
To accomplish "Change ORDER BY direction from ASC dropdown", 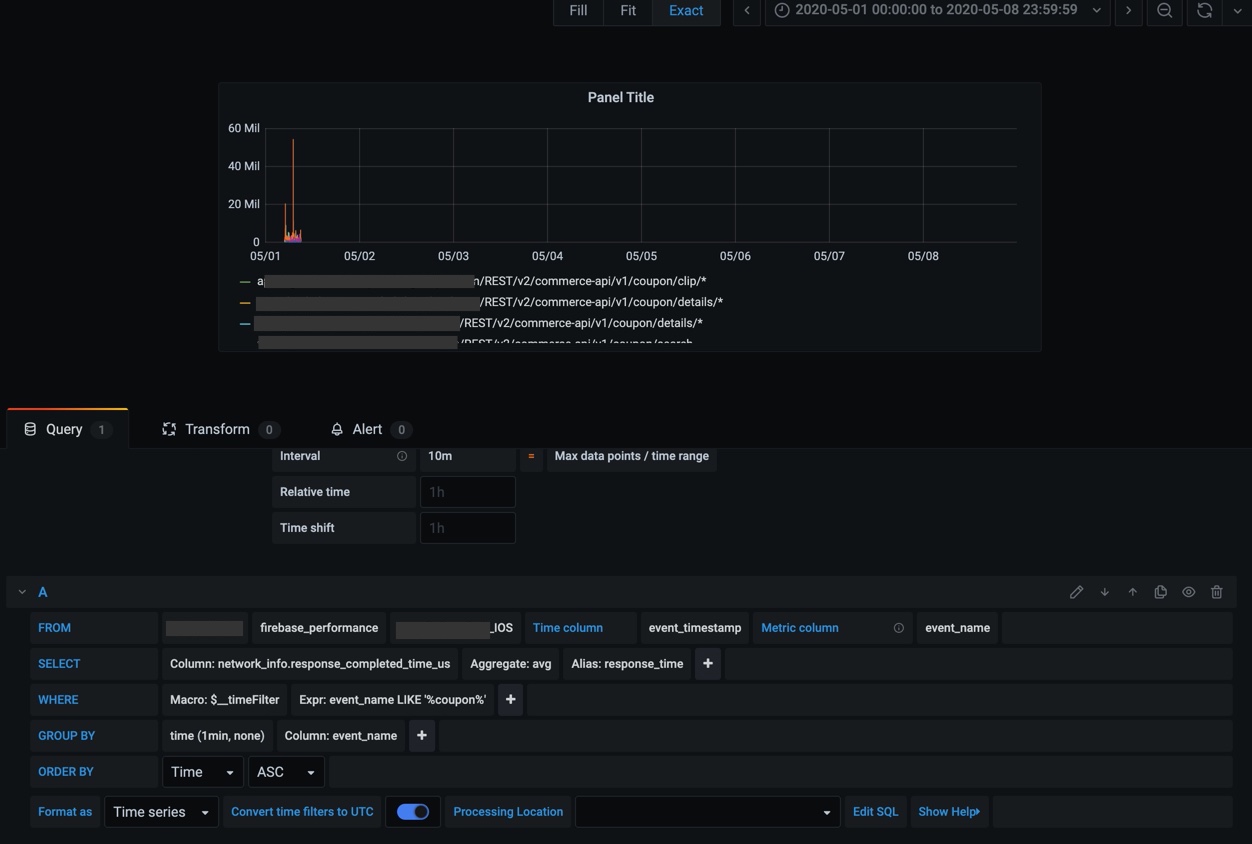I will coord(285,771).
